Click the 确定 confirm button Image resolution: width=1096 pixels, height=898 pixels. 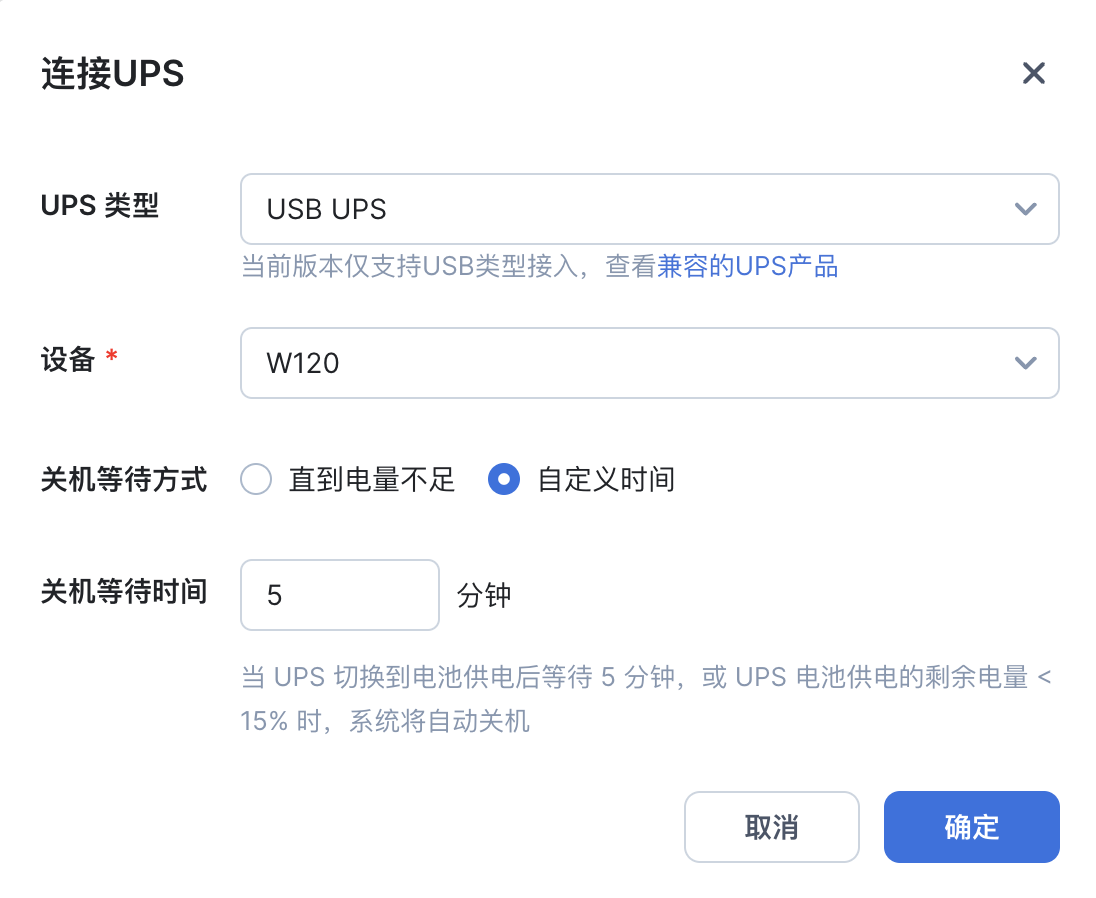click(x=971, y=827)
